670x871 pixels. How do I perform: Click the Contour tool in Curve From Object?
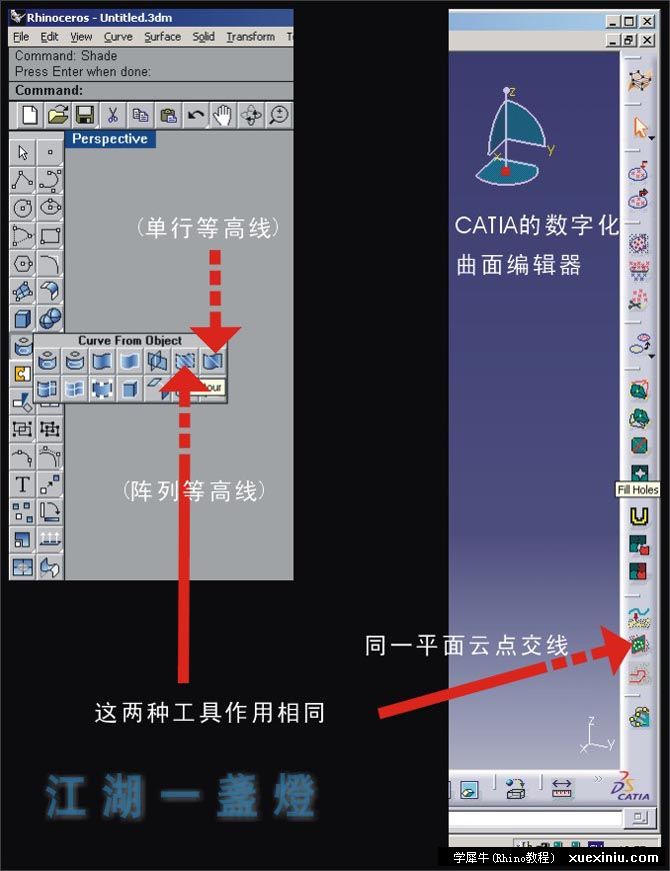click(186, 362)
